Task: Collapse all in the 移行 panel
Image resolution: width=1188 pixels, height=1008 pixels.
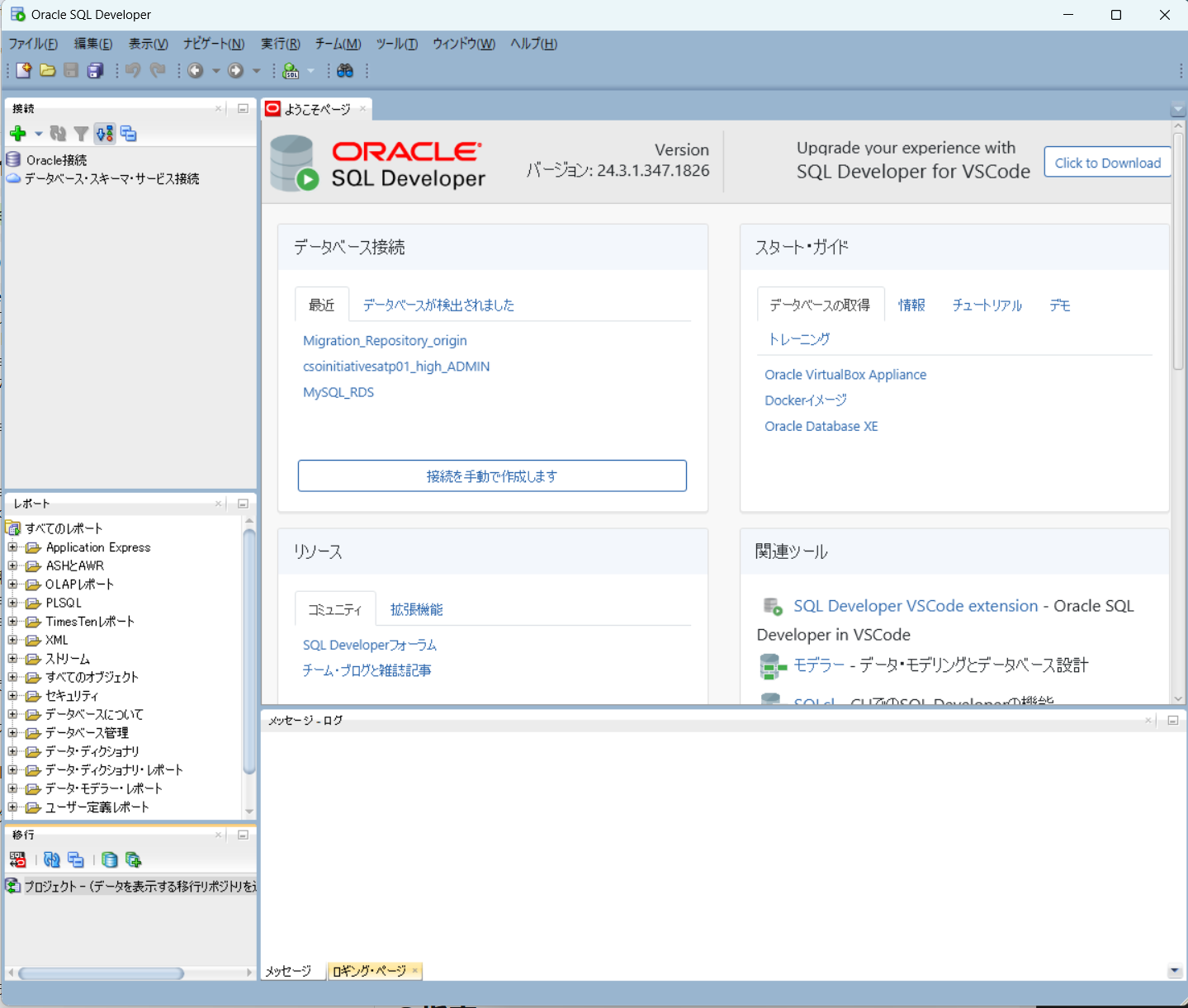Action: (x=76, y=860)
